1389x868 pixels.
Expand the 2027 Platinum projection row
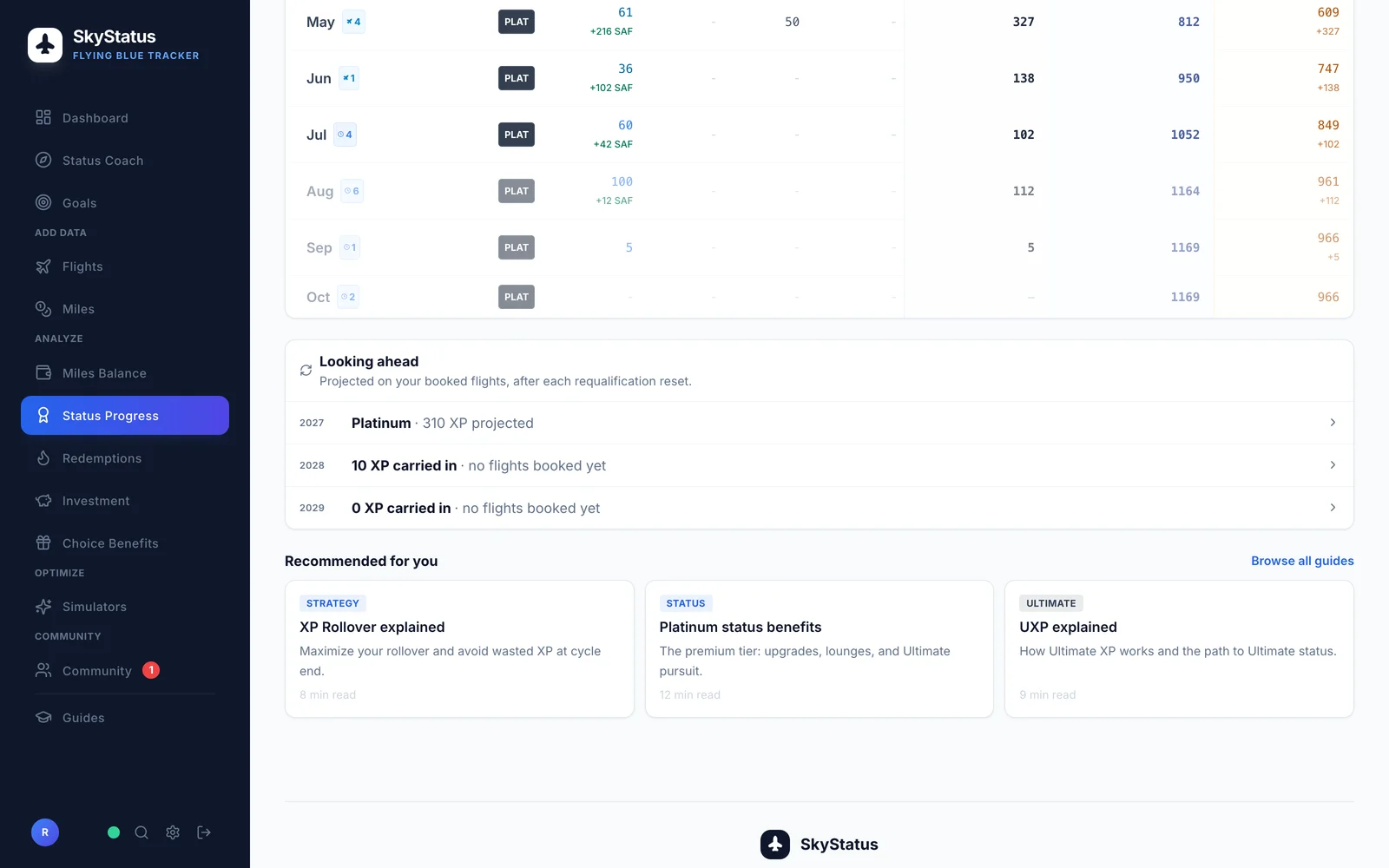tap(820, 423)
